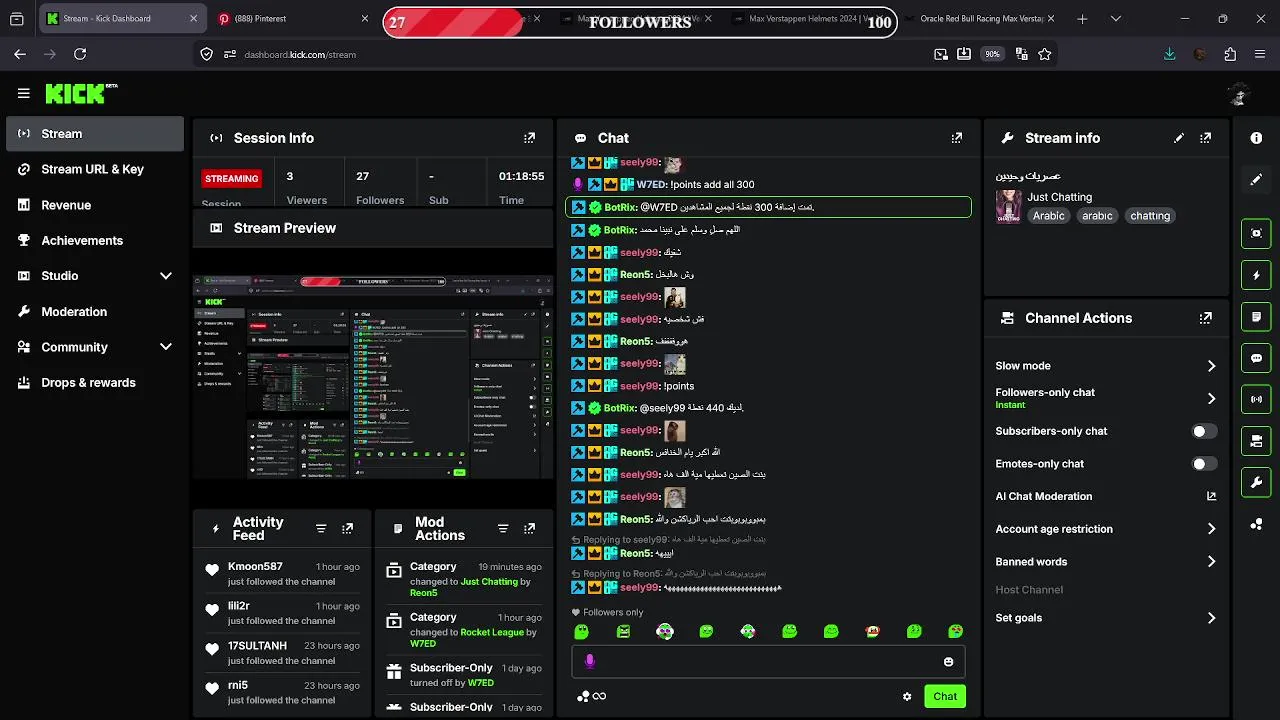Click the chatting tag in Stream info

(x=1150, y=216)
